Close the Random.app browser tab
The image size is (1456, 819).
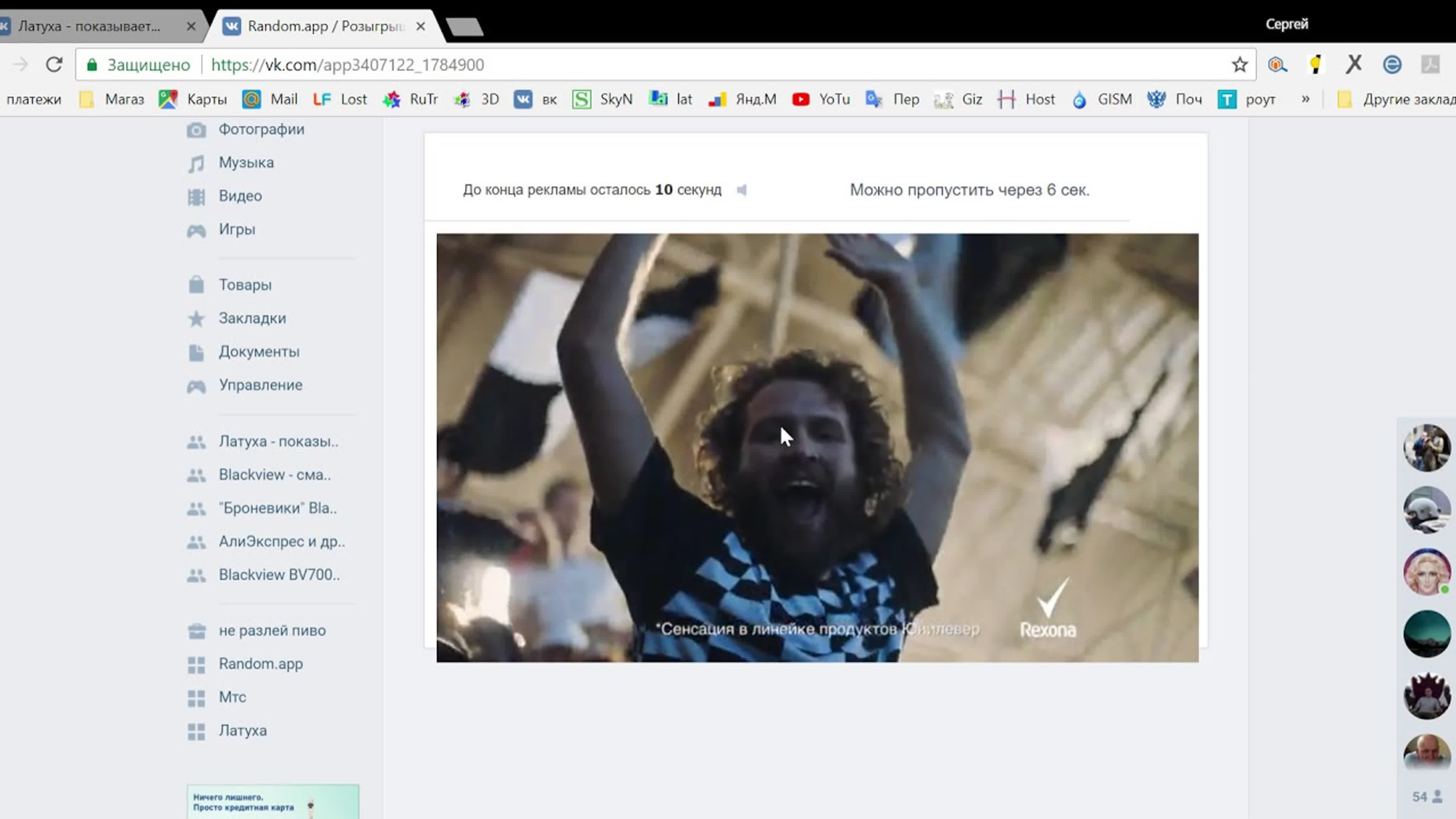(x=420, y=26)
